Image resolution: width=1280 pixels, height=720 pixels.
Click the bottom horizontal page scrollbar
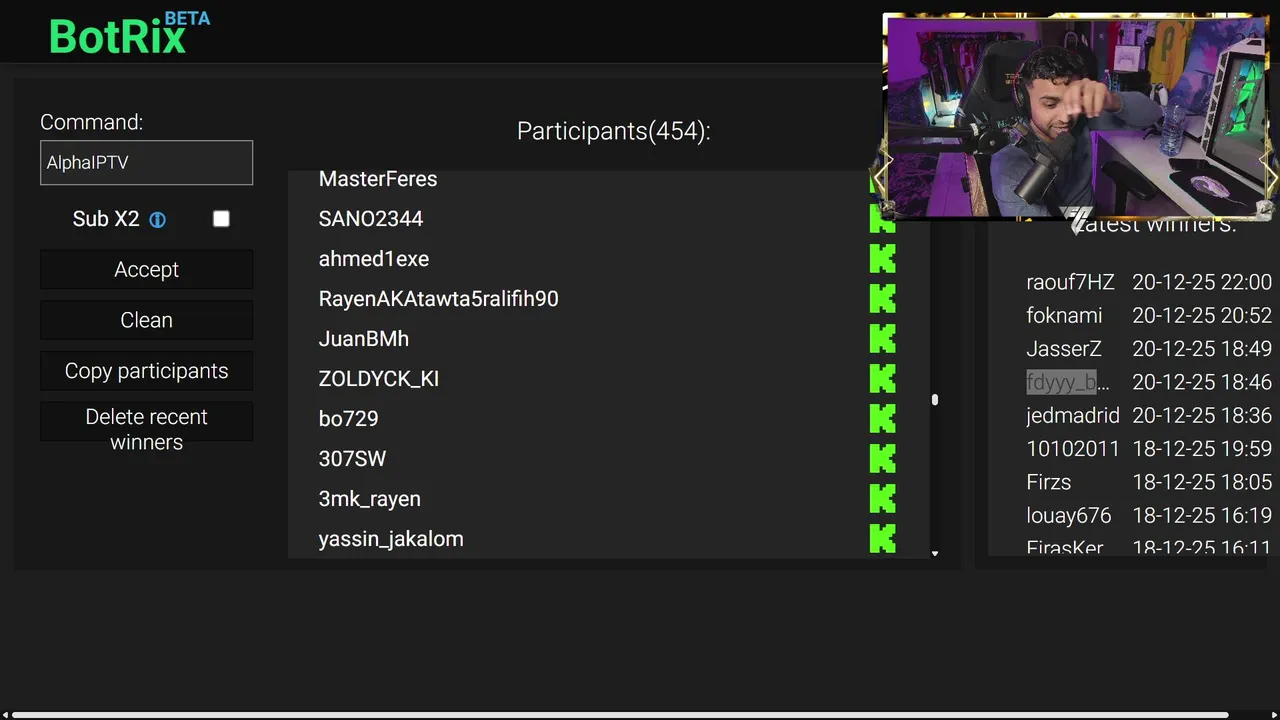coord(620,715)
